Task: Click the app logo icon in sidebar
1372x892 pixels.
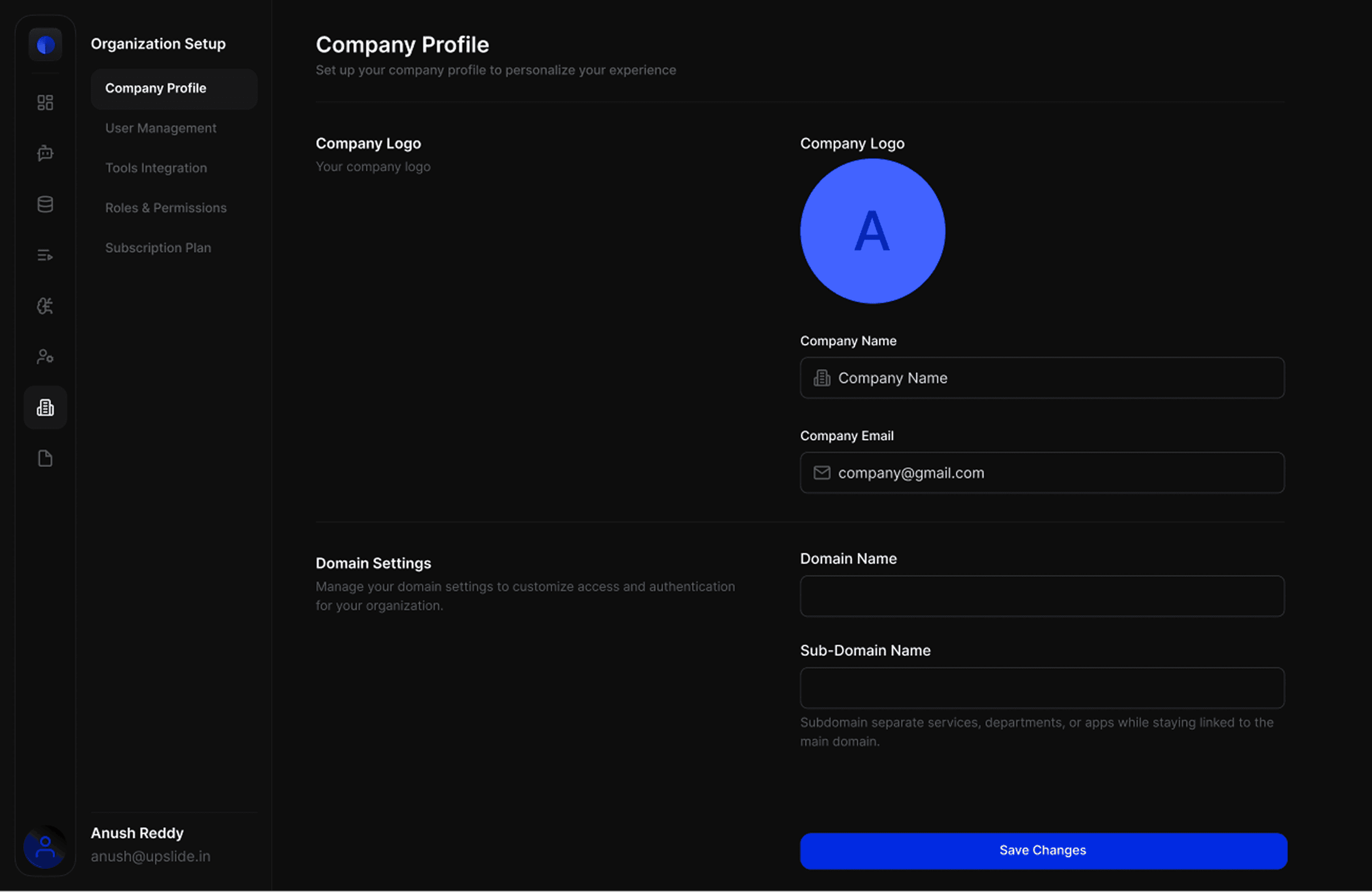Action: (x=45, y=44)
